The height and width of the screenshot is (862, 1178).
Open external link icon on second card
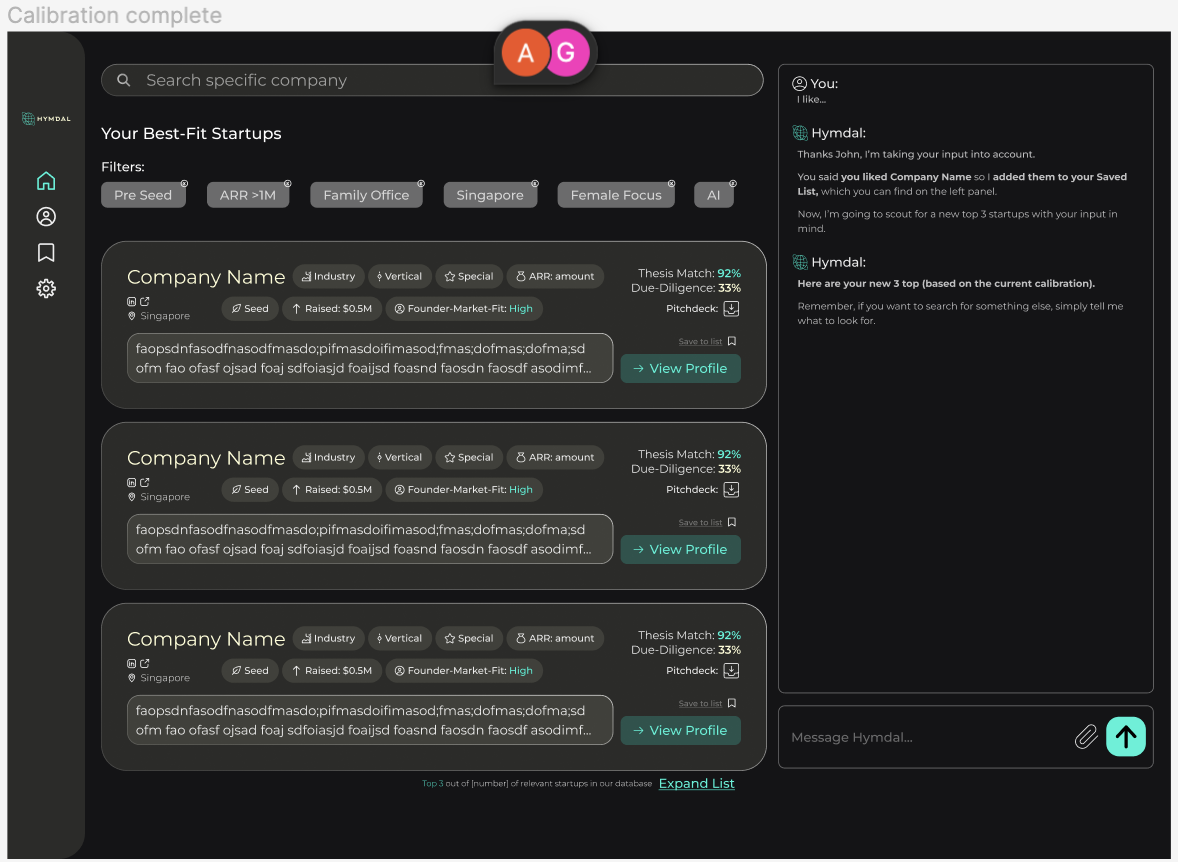click(x=145, y=482)
